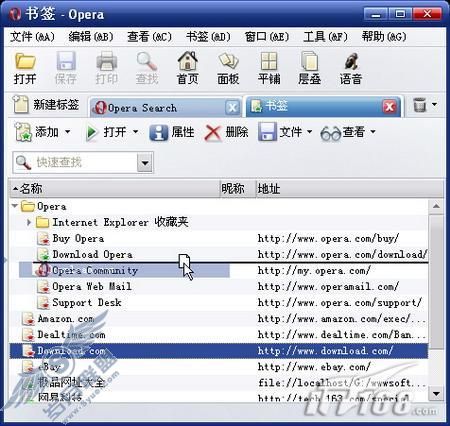Click address http://www.opera.com/buy/
The height and width of the screenshot is (426, 450).
328,238
